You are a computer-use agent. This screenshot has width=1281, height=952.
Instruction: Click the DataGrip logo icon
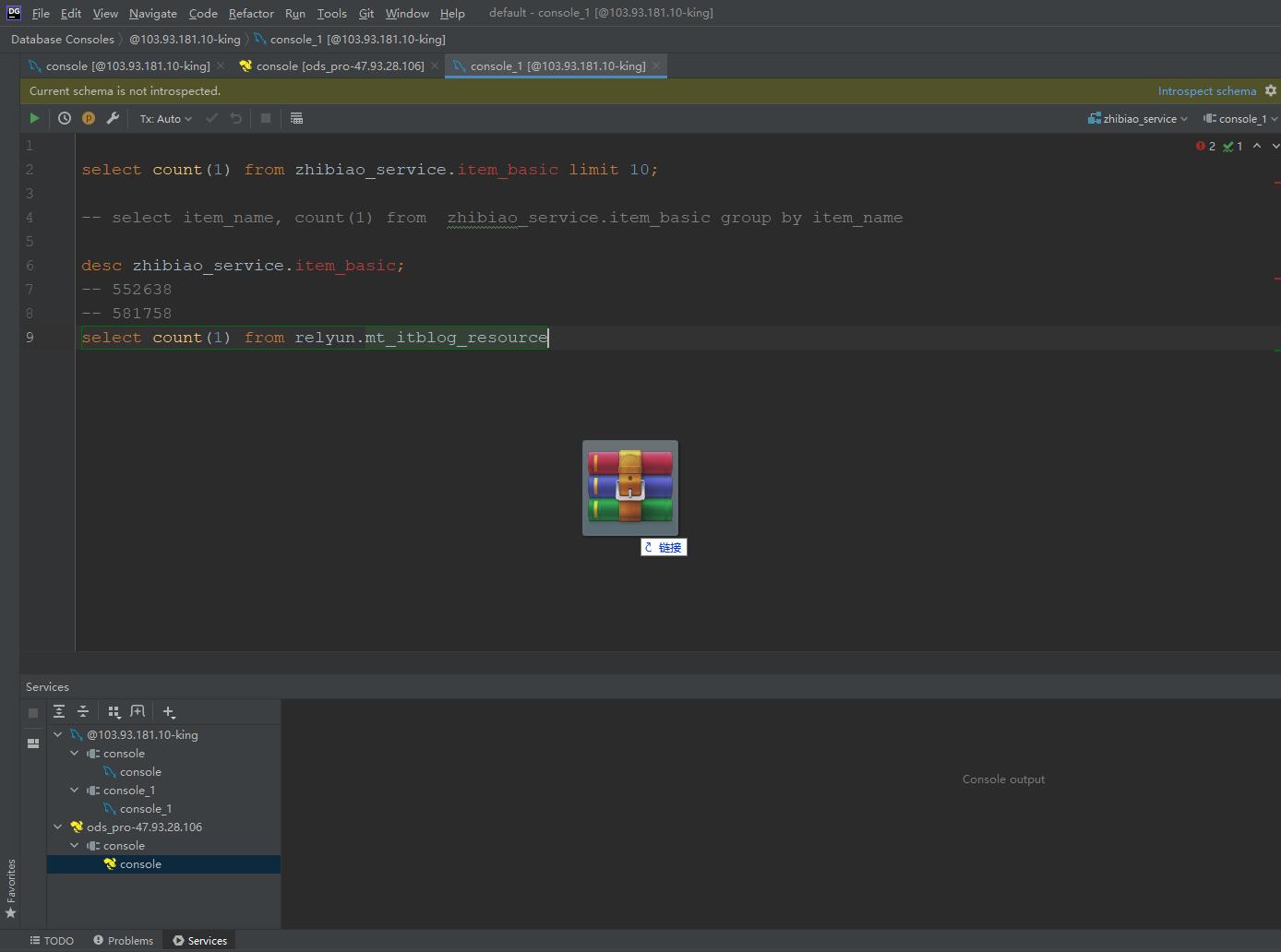14,12
